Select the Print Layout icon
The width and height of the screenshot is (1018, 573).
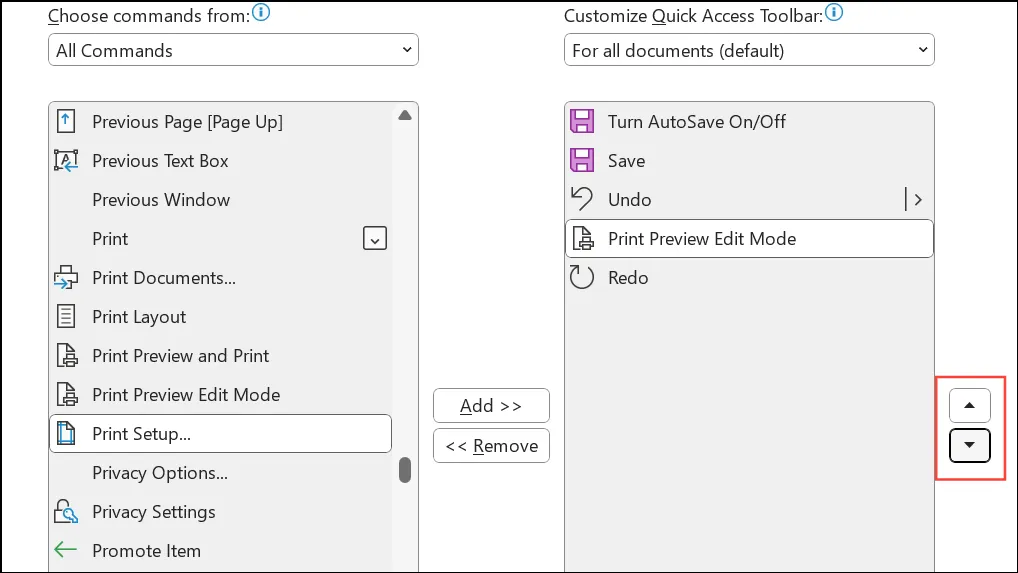click(x=66, y=316)
